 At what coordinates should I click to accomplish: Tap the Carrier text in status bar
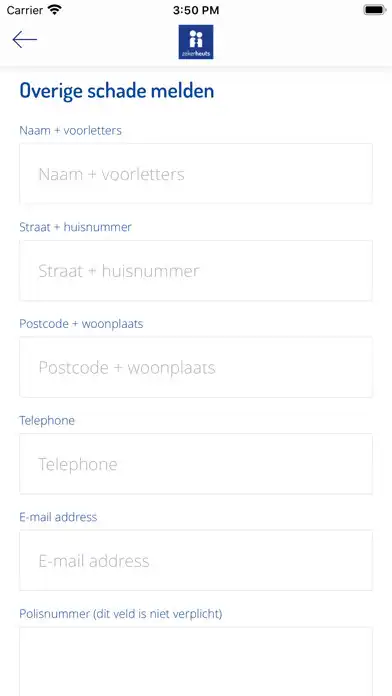coord(25,10)
